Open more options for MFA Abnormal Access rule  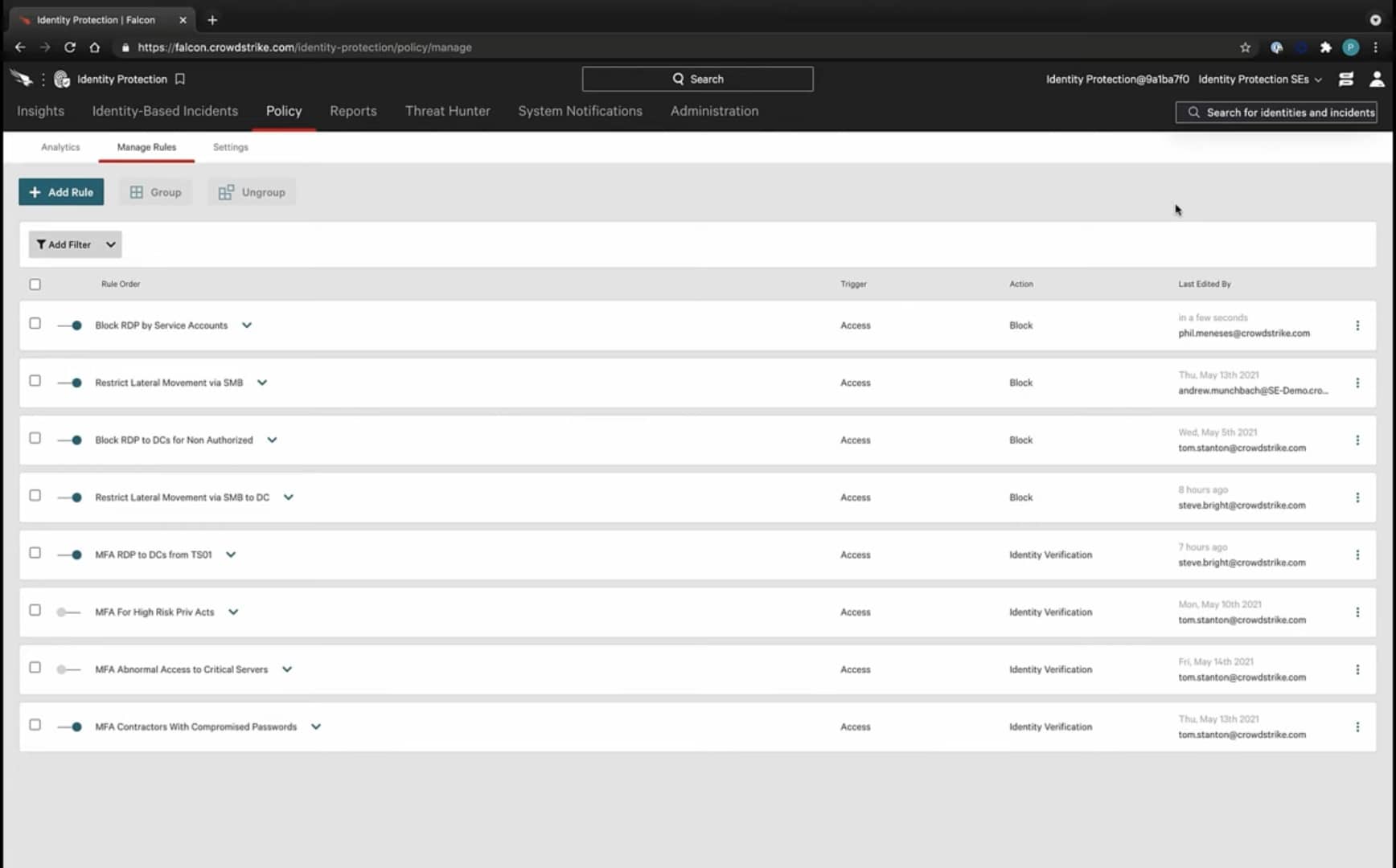tap(1357, 669)
